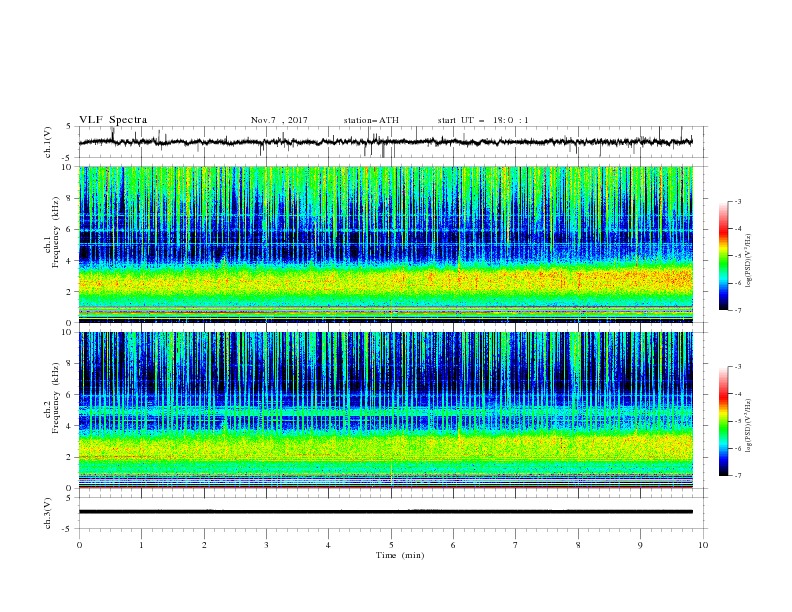This screenshot has height=612, width=792.
Task: Click the "ch.1(V)" axis label
Action: 48,142
